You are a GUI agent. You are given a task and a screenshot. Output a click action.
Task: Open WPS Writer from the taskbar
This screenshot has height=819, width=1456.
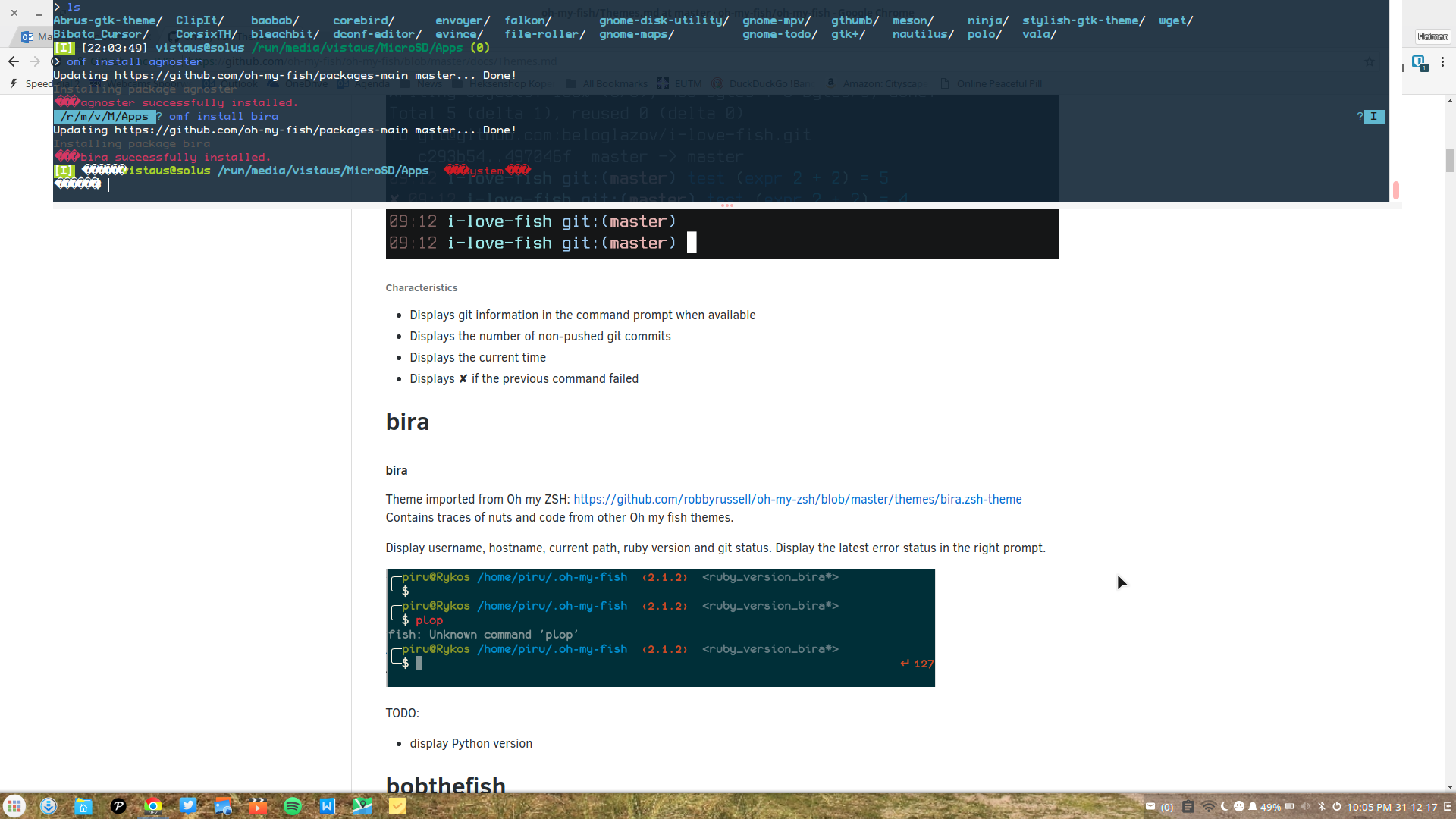pos(327,806)
